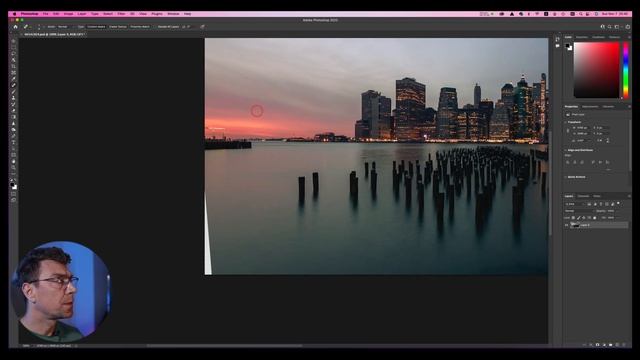Select the Rectangular Marquee tool

pyautogui.click(x=13, y=47)
